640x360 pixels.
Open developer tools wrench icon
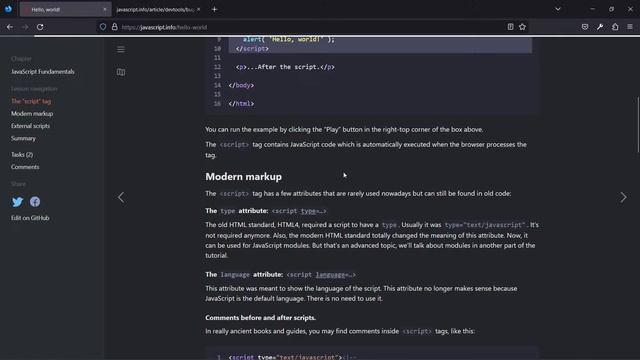pos(600,27)
